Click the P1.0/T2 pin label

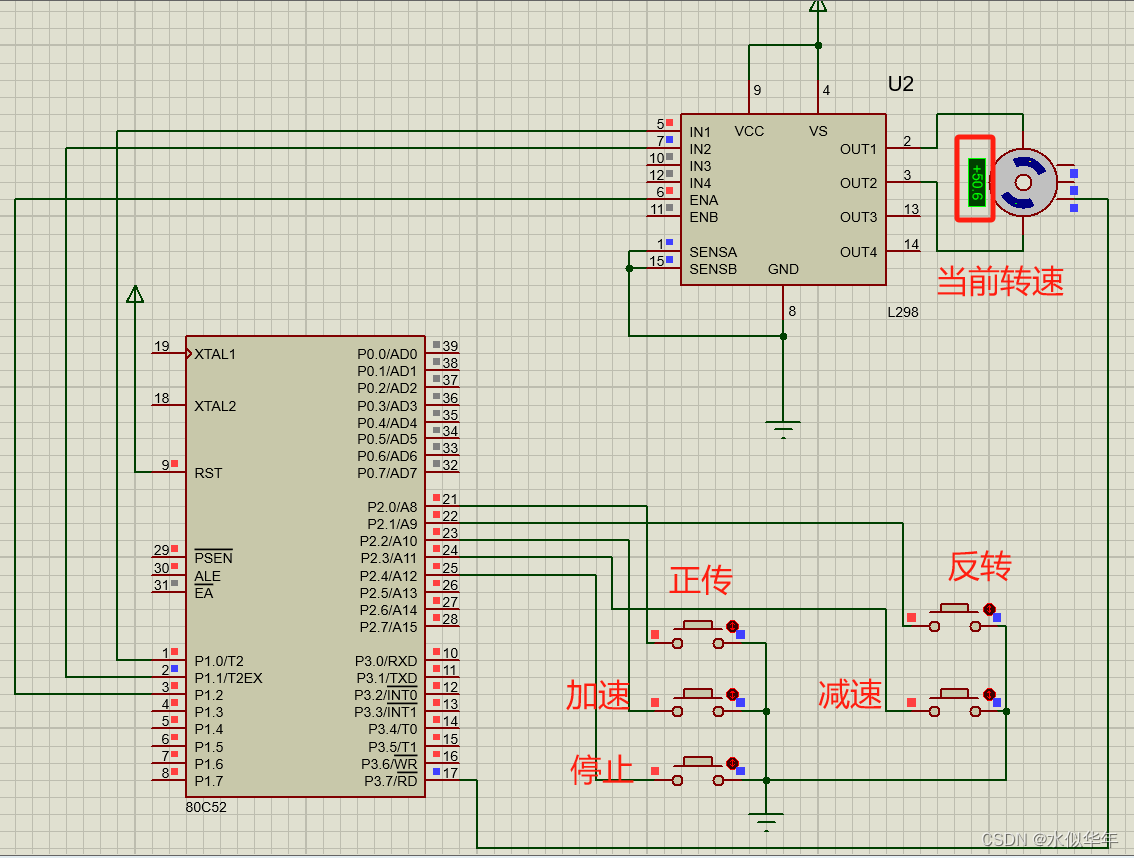tap(219, 661)
